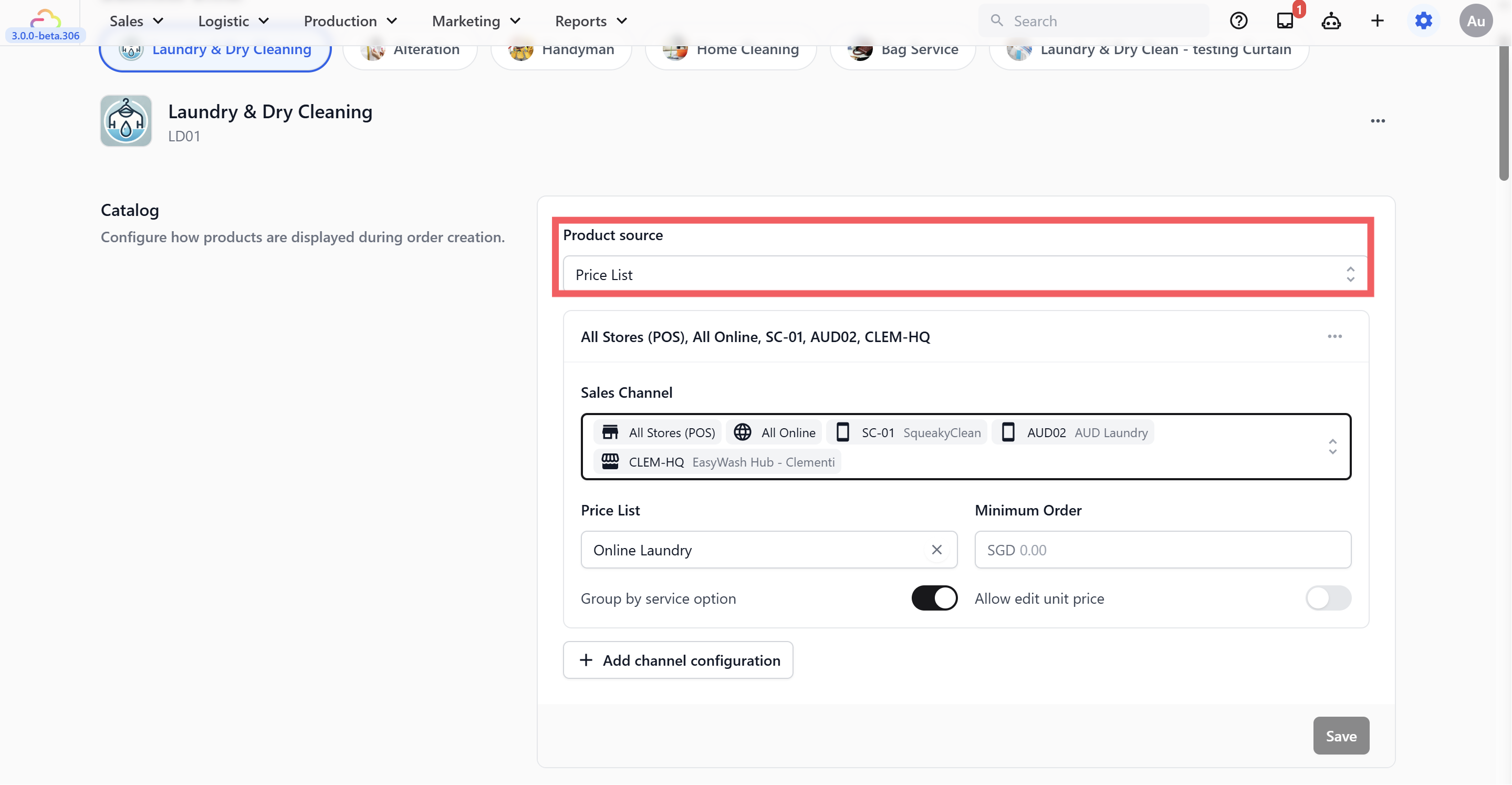Clear the Online Laundry price list selection
This screenshot has width=1512, height=785.
936,550
